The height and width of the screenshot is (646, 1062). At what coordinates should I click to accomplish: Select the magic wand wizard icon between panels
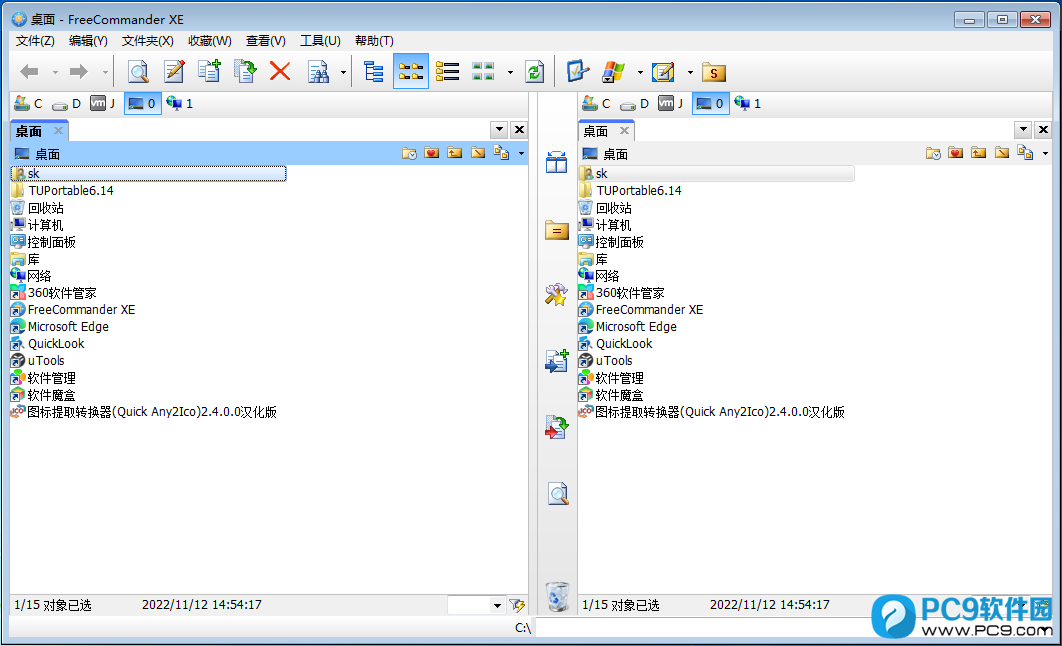point(558,294)
